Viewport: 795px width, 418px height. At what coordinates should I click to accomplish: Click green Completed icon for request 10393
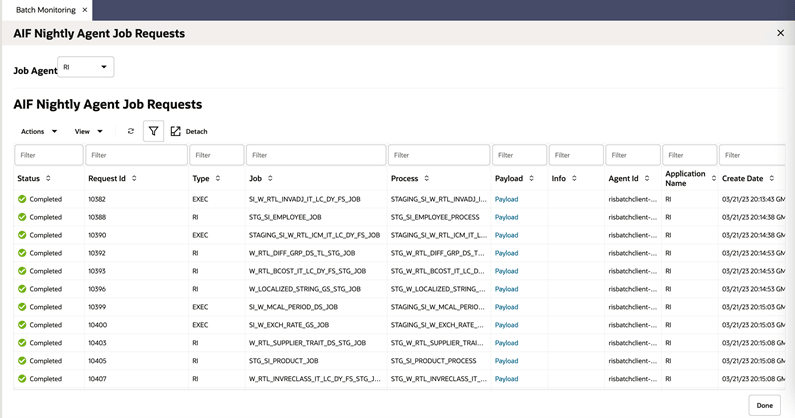[x=22, y=271]
